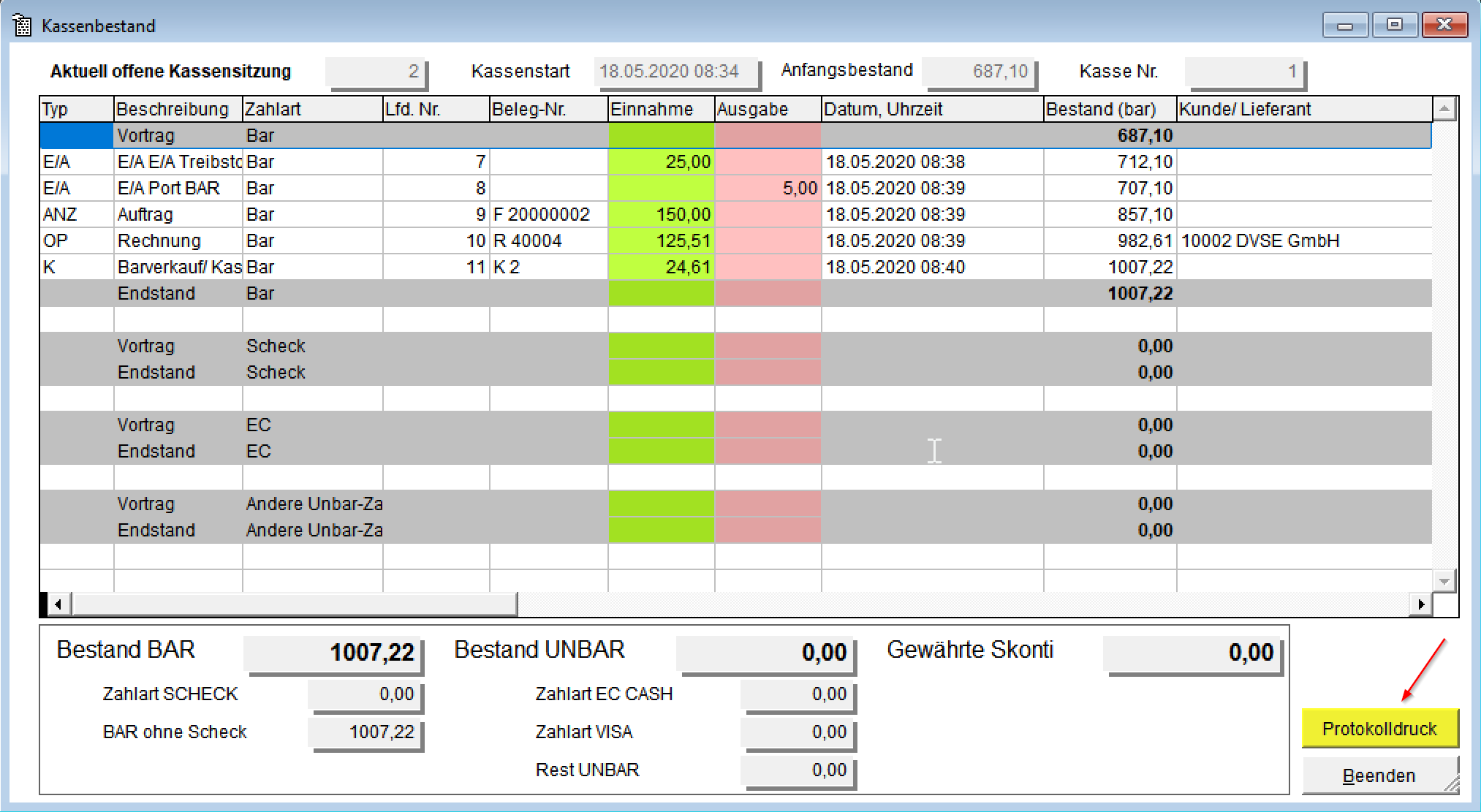Screen dimensions: 1481x812
Task: Click the Typ column header
Action: pos(77,109)
